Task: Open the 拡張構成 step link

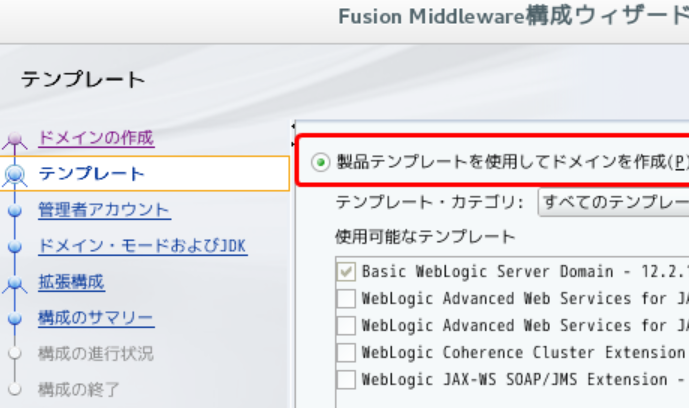Action: (x=71, y=282)
